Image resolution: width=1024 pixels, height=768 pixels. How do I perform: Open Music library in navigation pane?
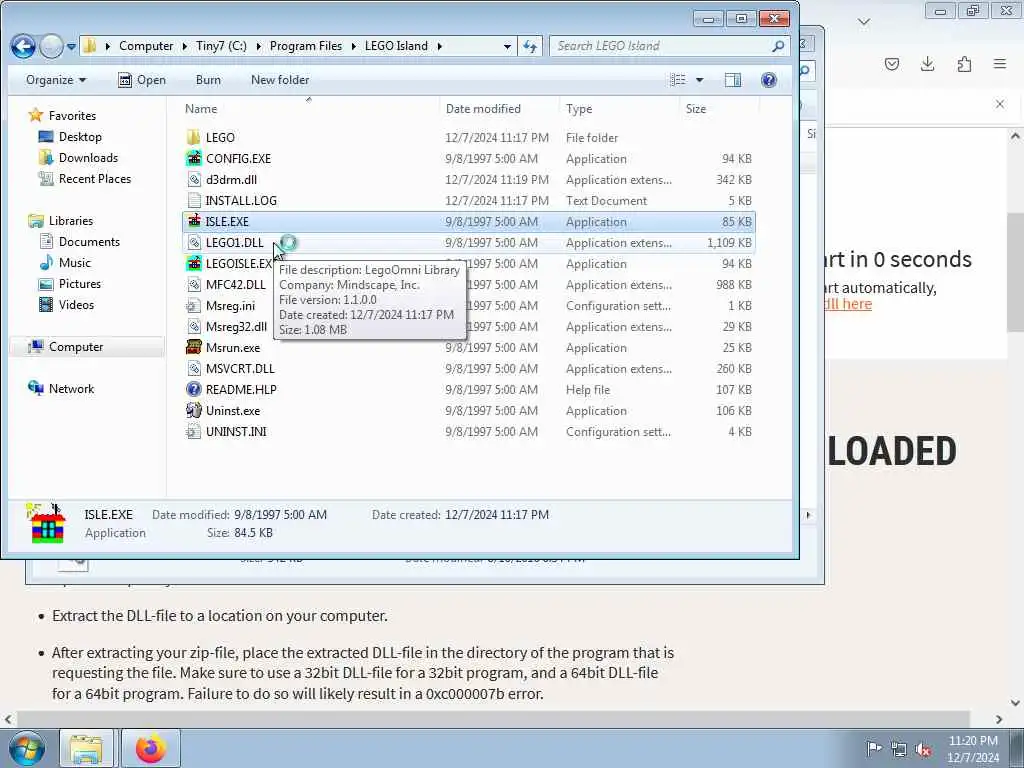click(x=74, y=263)
